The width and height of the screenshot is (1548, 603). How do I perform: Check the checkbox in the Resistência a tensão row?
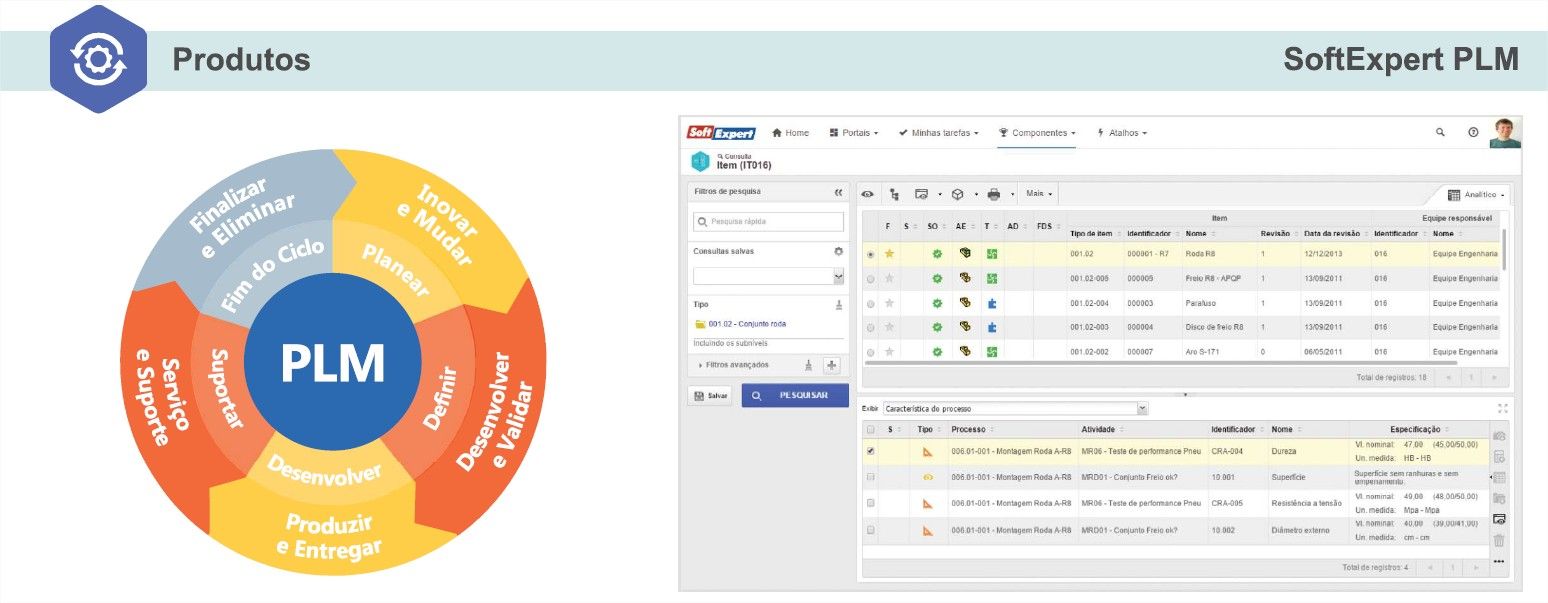[x=870, y=503]
